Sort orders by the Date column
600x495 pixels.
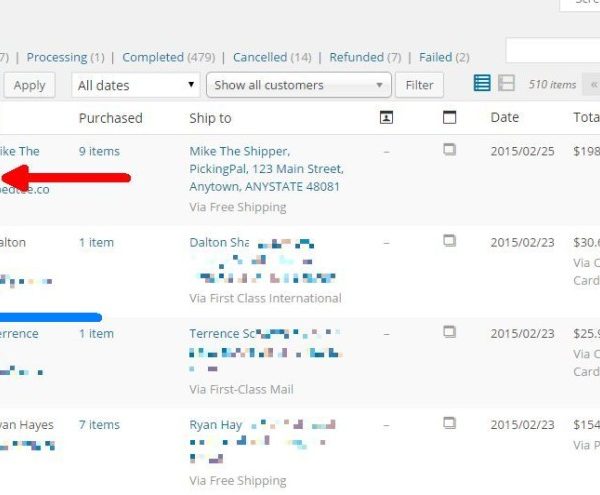[505, 118]
